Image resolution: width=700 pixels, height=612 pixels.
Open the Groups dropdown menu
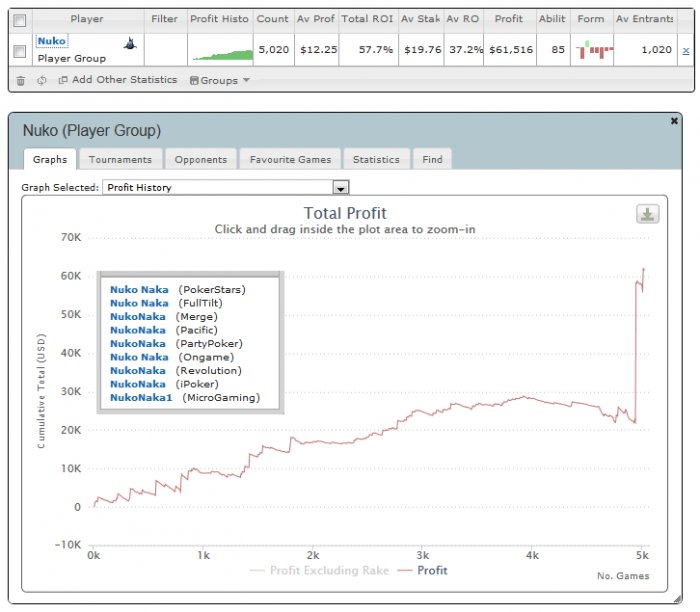click(220, 80)
